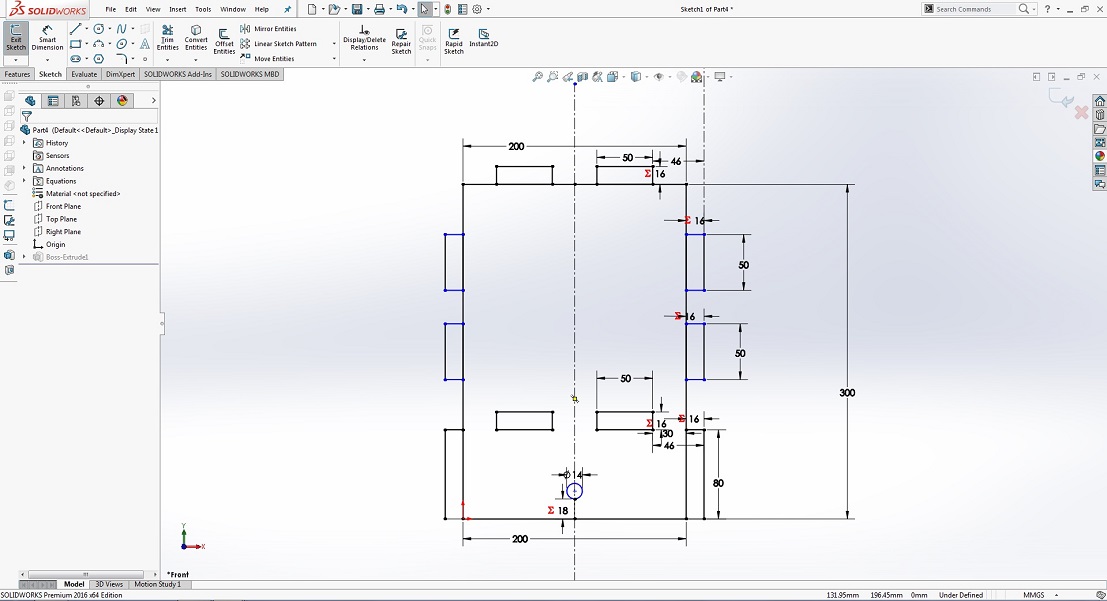Click the Zoom to Area icon
Screen dimensions: 1107x601
[x=552, y=76]
